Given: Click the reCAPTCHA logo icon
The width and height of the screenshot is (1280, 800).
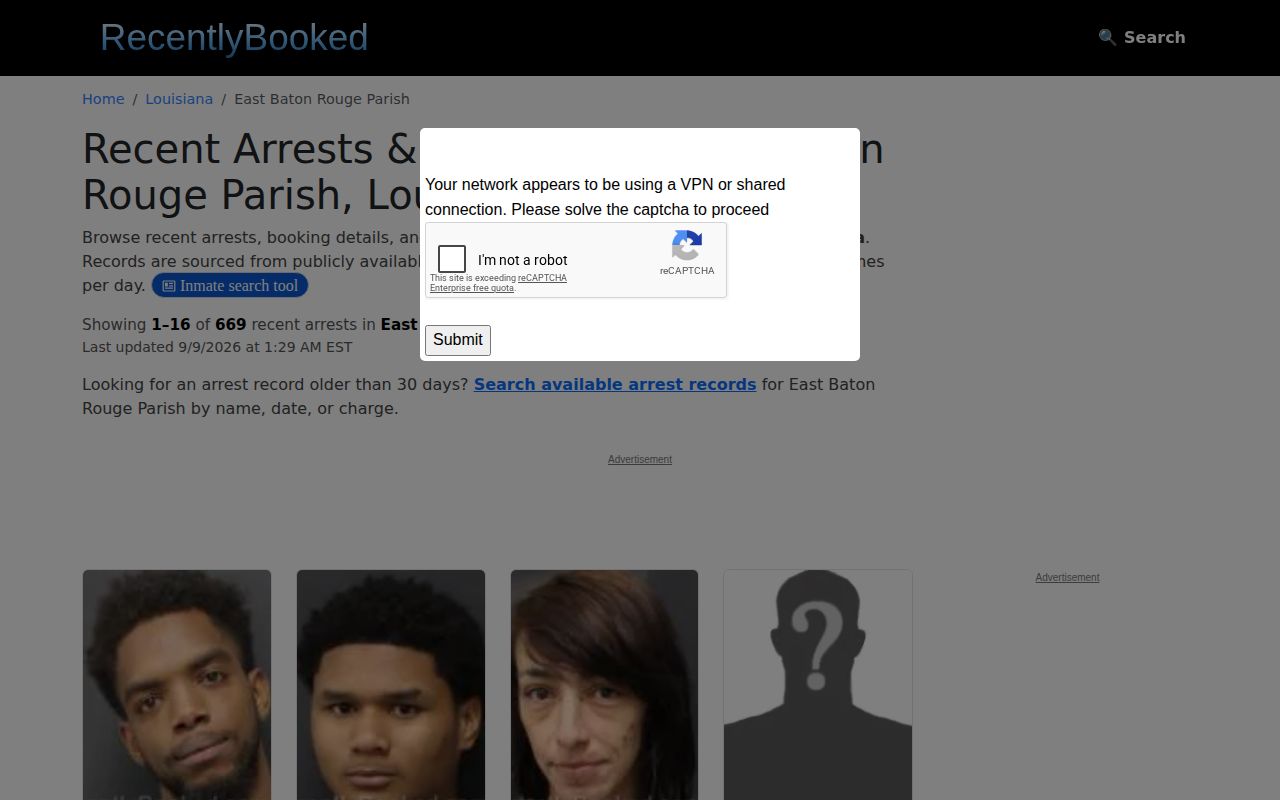Looking at the screenshot, I should tap(687, 246).
